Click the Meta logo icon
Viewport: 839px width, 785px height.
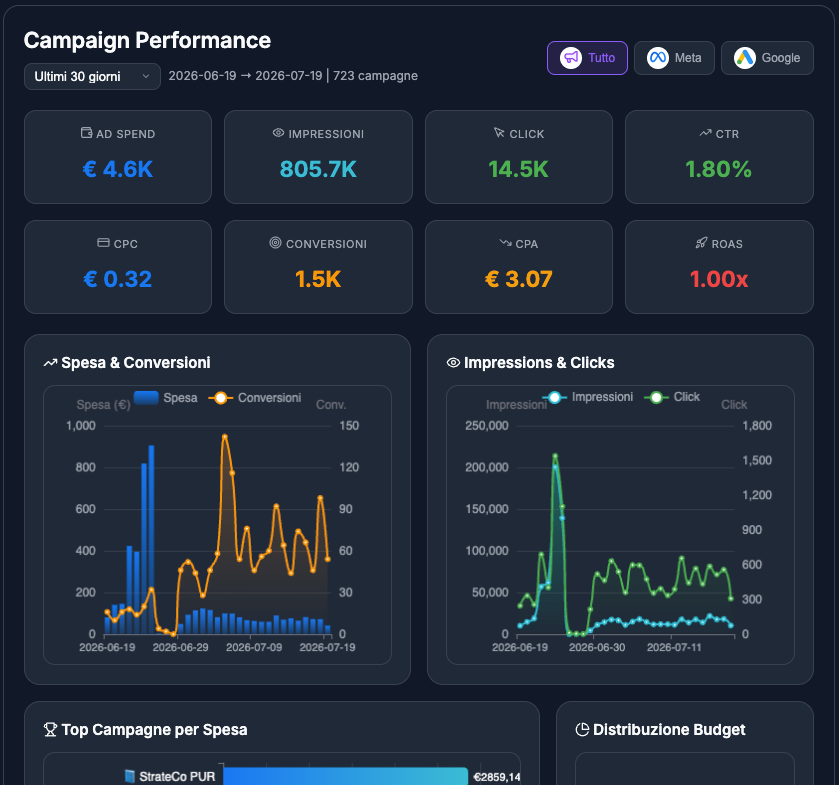658,58
